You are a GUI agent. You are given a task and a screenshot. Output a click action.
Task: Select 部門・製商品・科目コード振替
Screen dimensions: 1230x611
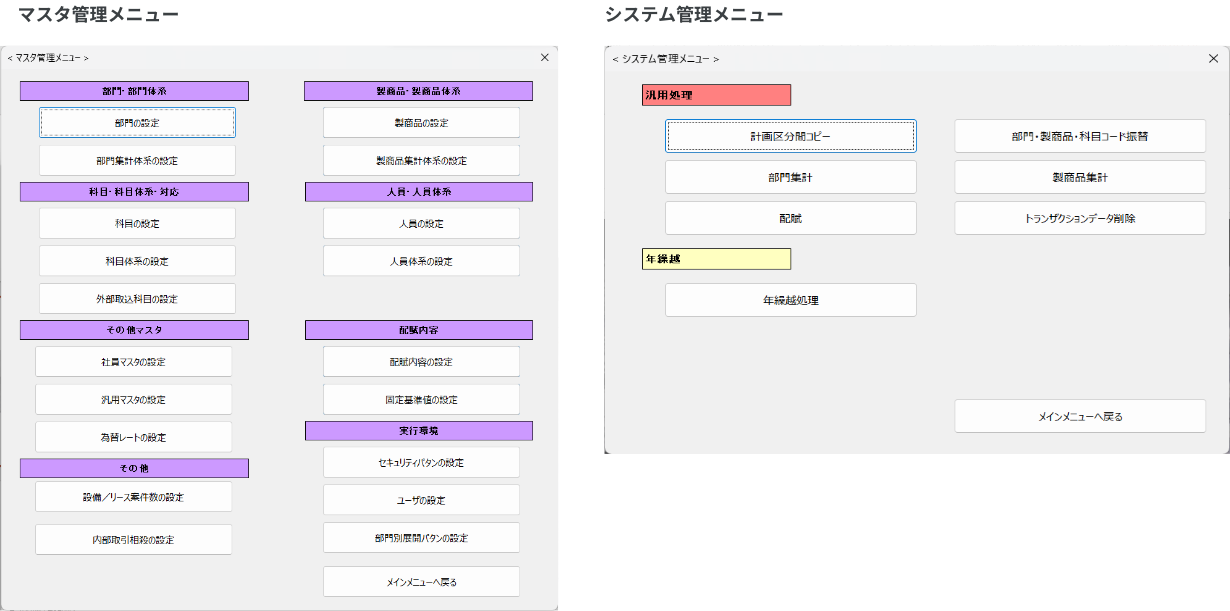click(1081, 135)
